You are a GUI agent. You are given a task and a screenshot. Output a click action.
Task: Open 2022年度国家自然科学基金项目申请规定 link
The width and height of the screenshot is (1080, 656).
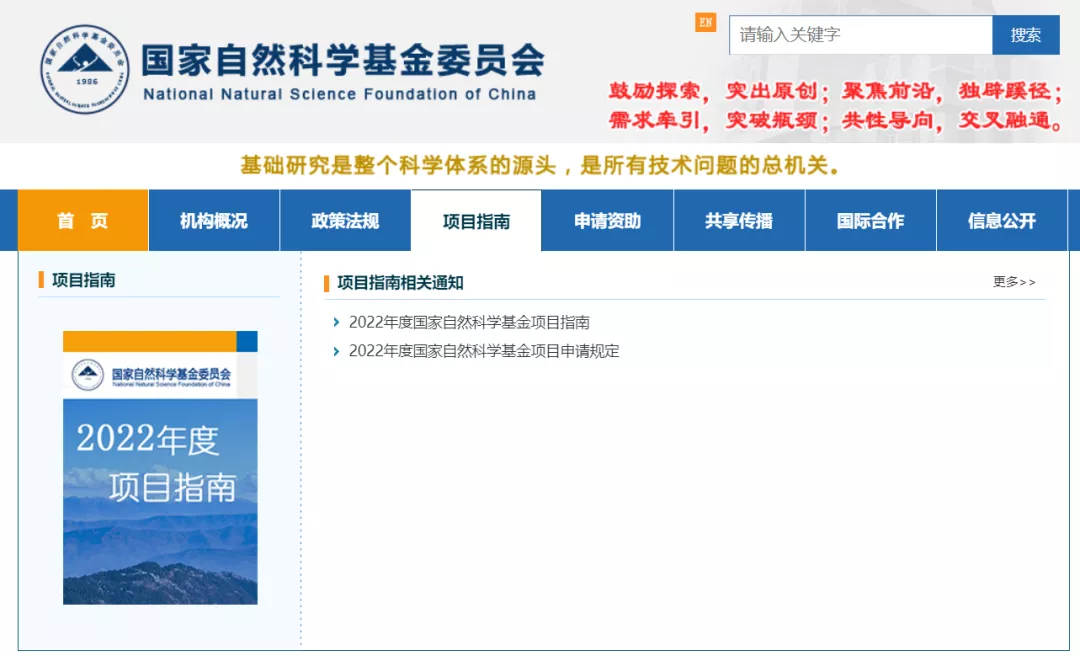484,351
